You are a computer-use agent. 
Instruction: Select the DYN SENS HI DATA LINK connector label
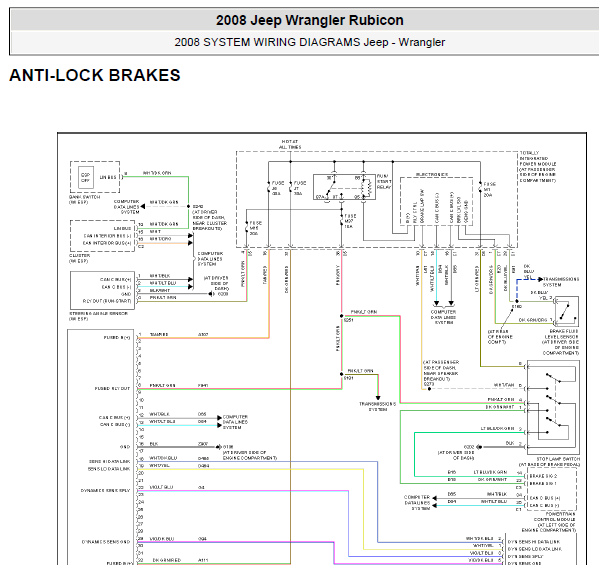pyautogui.click(x=534, y=542)
